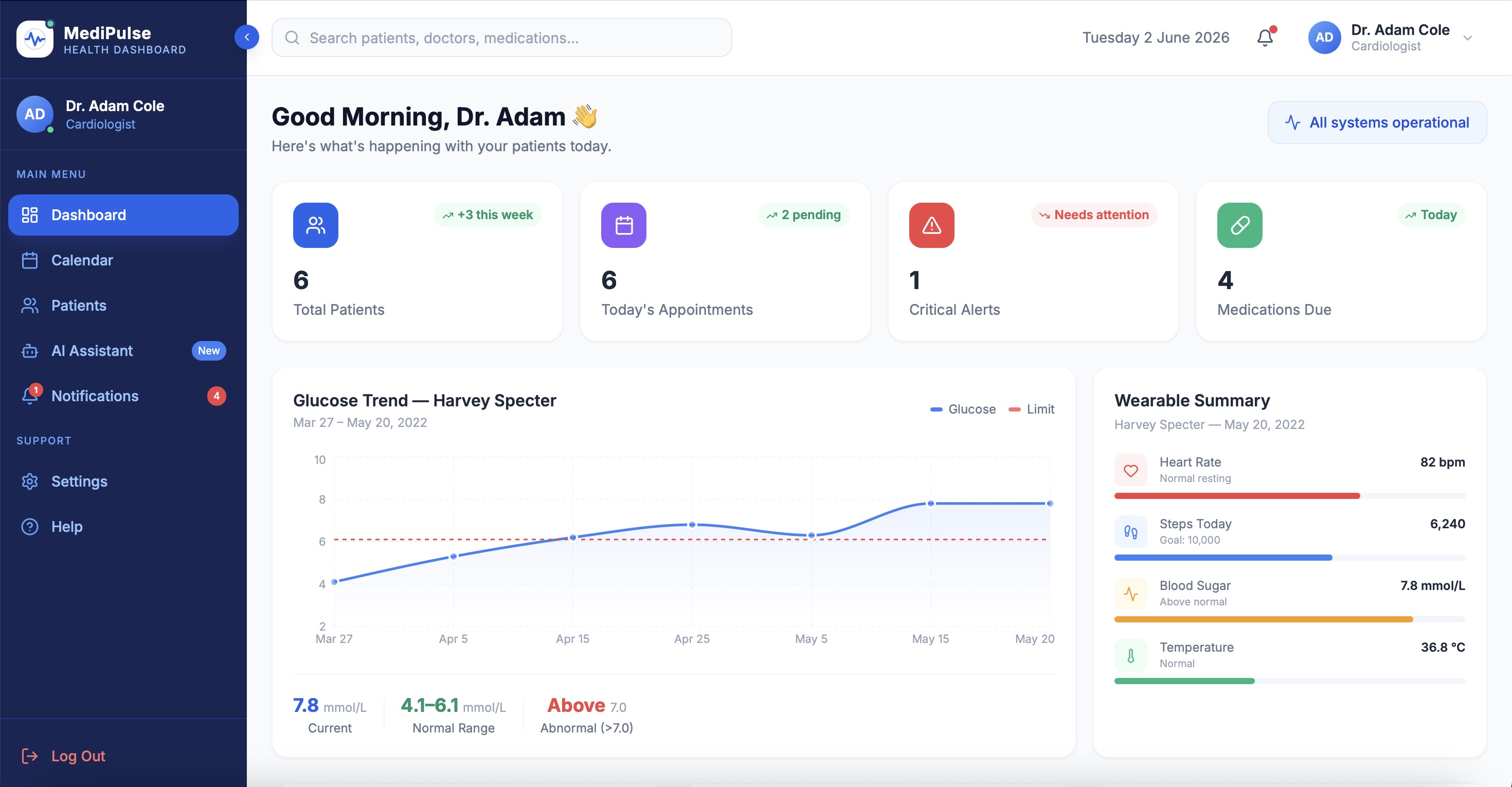Click the Today badge on Medications Due
Viewport: 1512px width, 787px height.
[1431, 215]
